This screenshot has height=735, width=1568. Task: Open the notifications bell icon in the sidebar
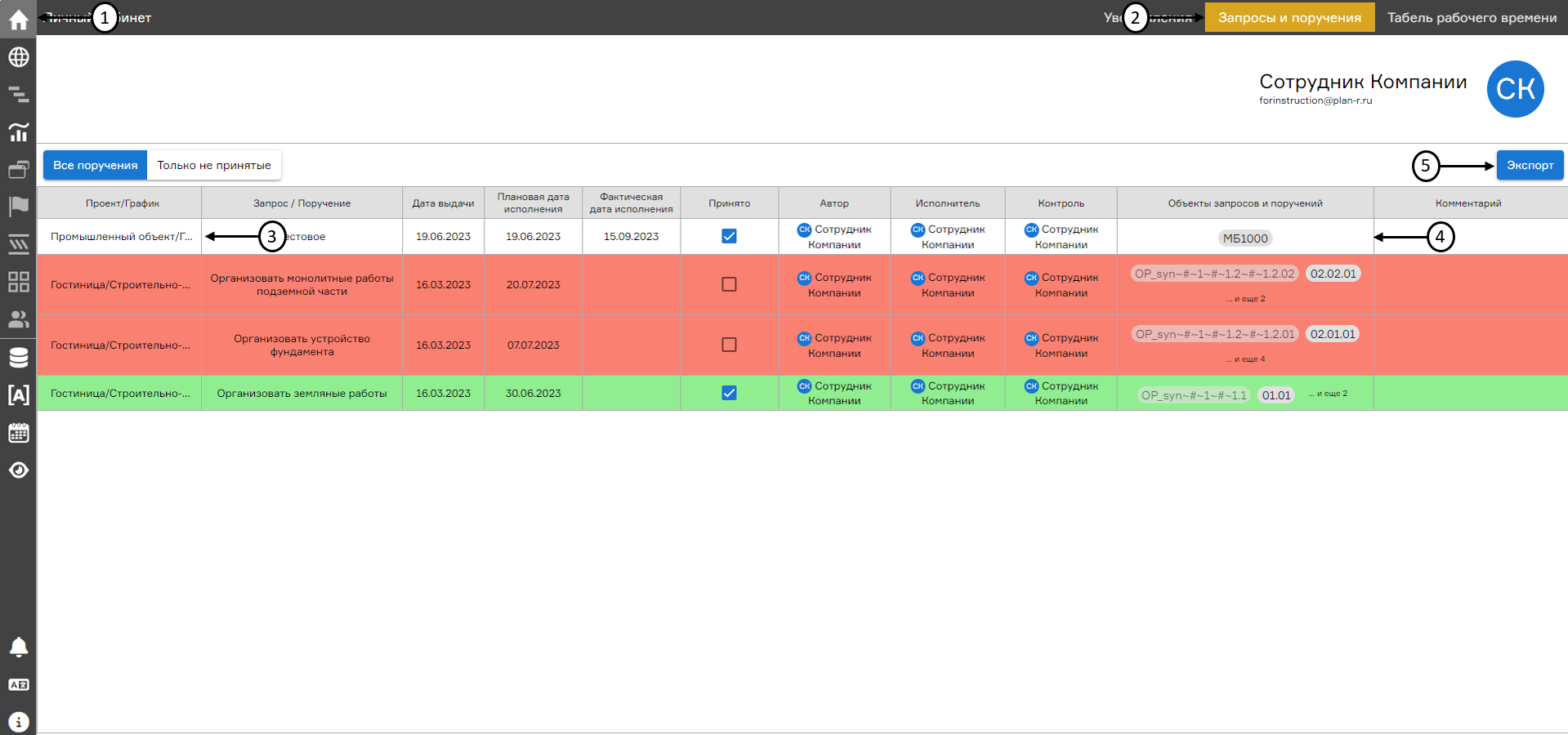point(18,647)
